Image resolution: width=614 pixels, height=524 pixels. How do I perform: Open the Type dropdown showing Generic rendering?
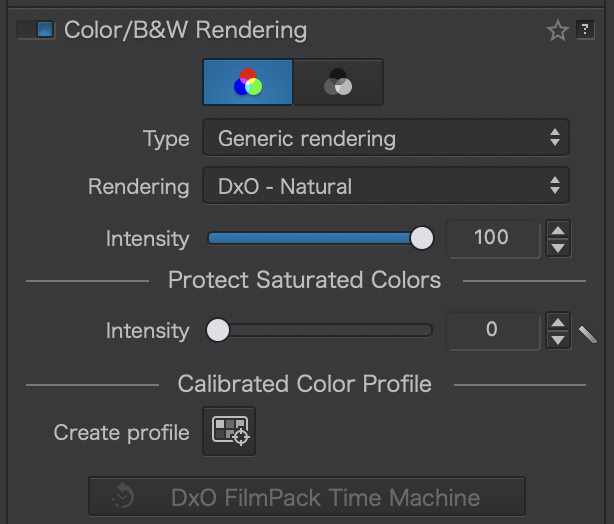tap(386, 139)
